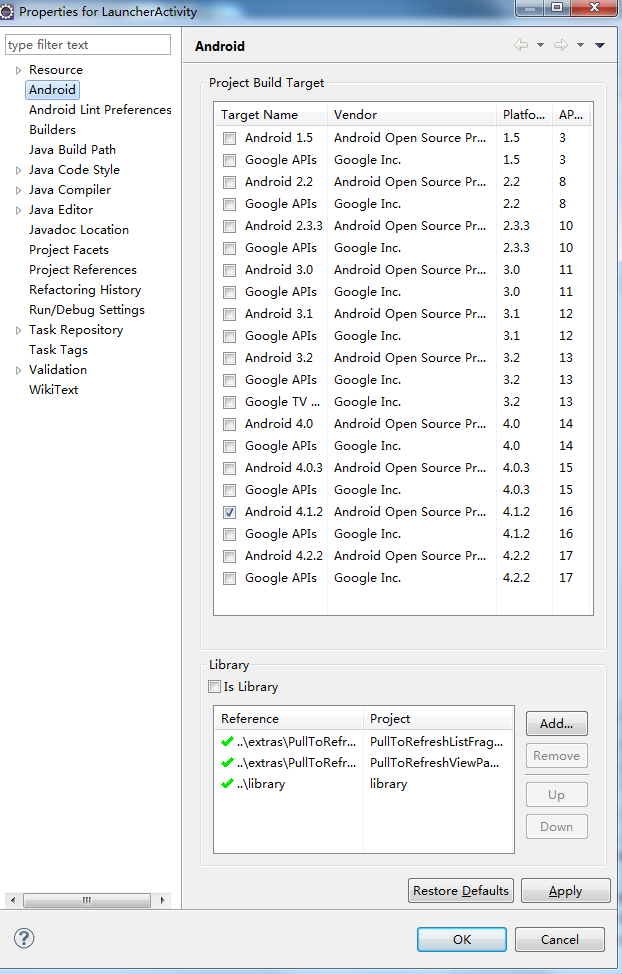
Task: Expand the Java Code Style node
Action: 19,170
